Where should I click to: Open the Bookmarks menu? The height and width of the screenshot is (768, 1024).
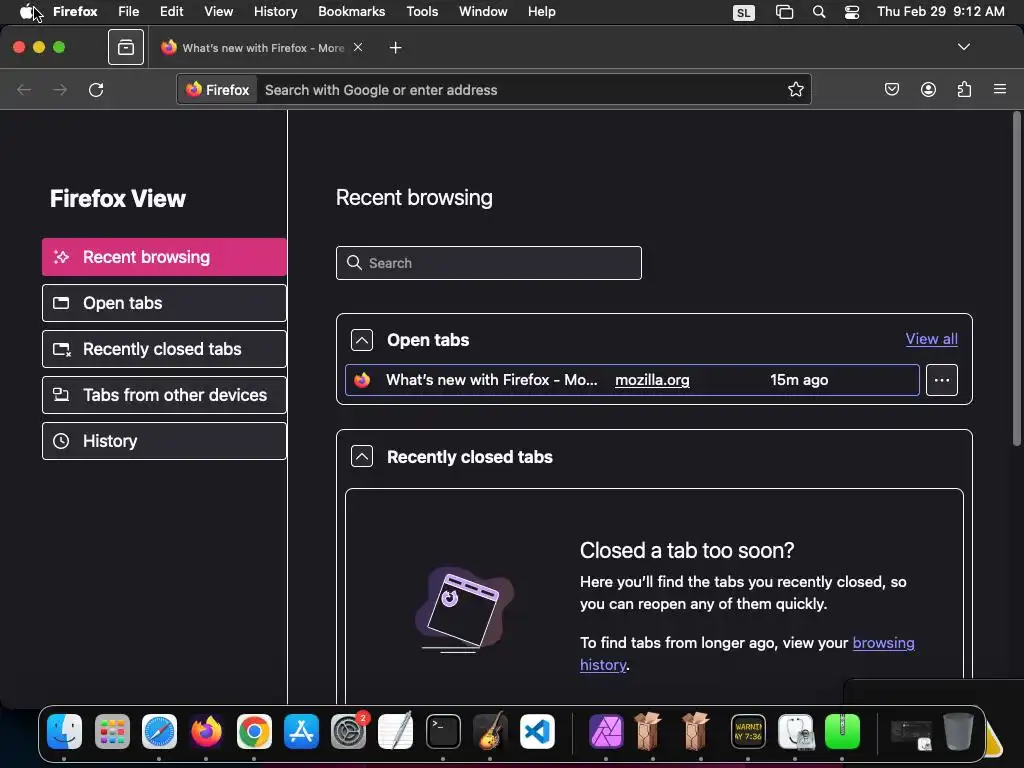click(x=351, y=11)
